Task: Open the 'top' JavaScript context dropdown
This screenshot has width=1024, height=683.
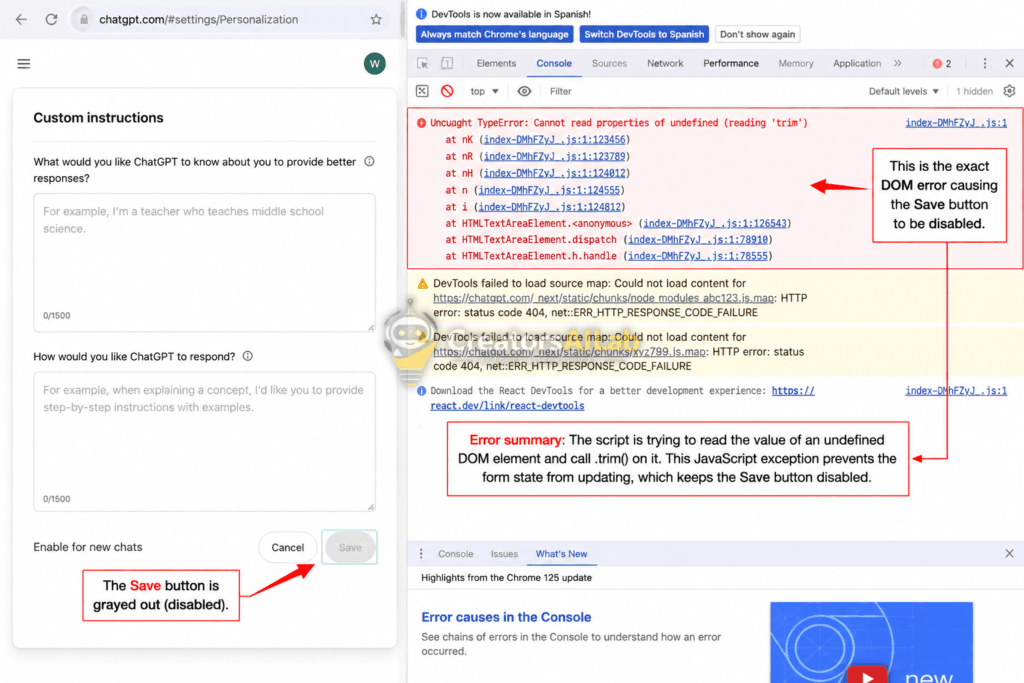Action: point(485,91)
